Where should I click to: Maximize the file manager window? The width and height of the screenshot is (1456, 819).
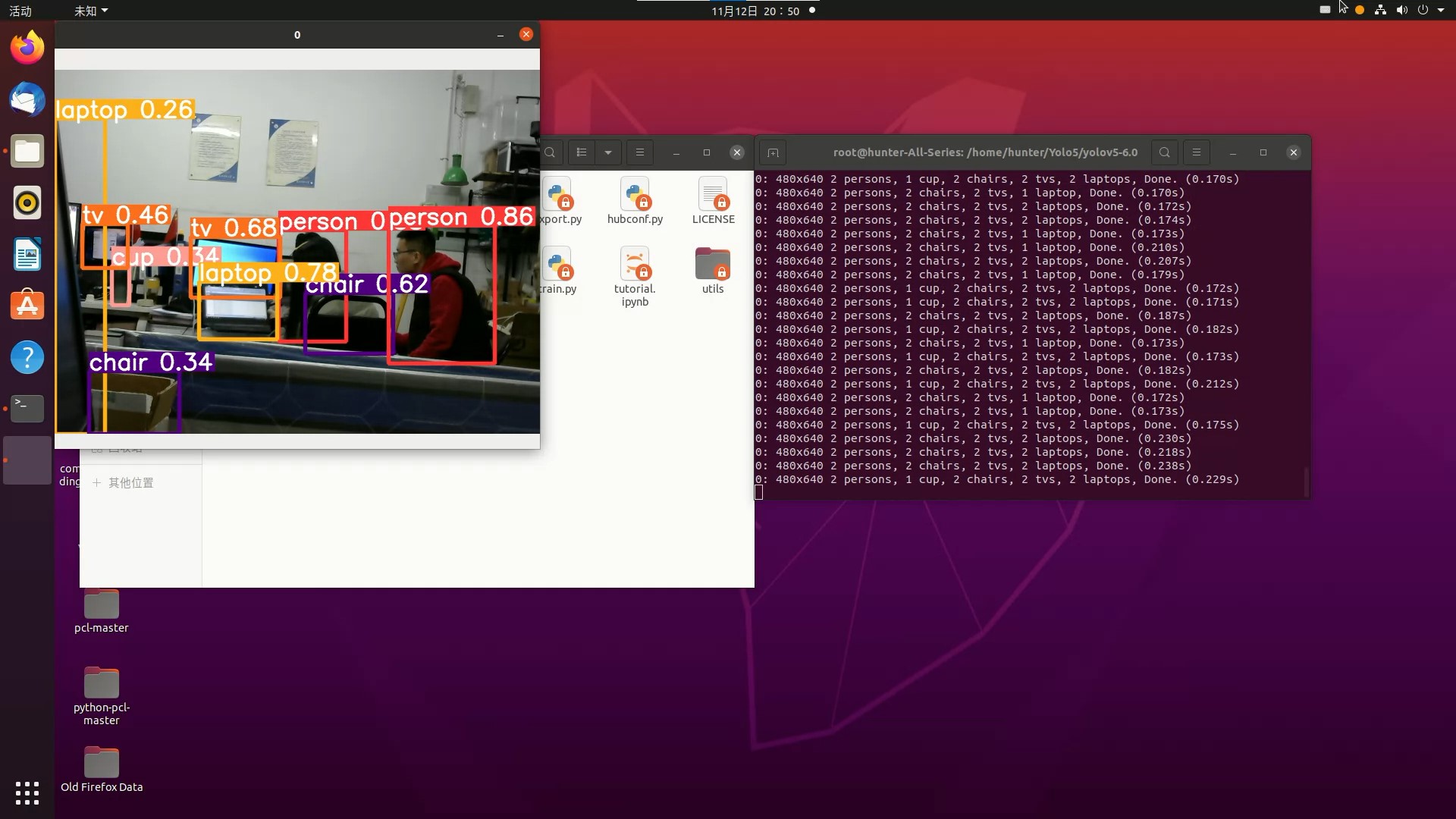(707, 152)
